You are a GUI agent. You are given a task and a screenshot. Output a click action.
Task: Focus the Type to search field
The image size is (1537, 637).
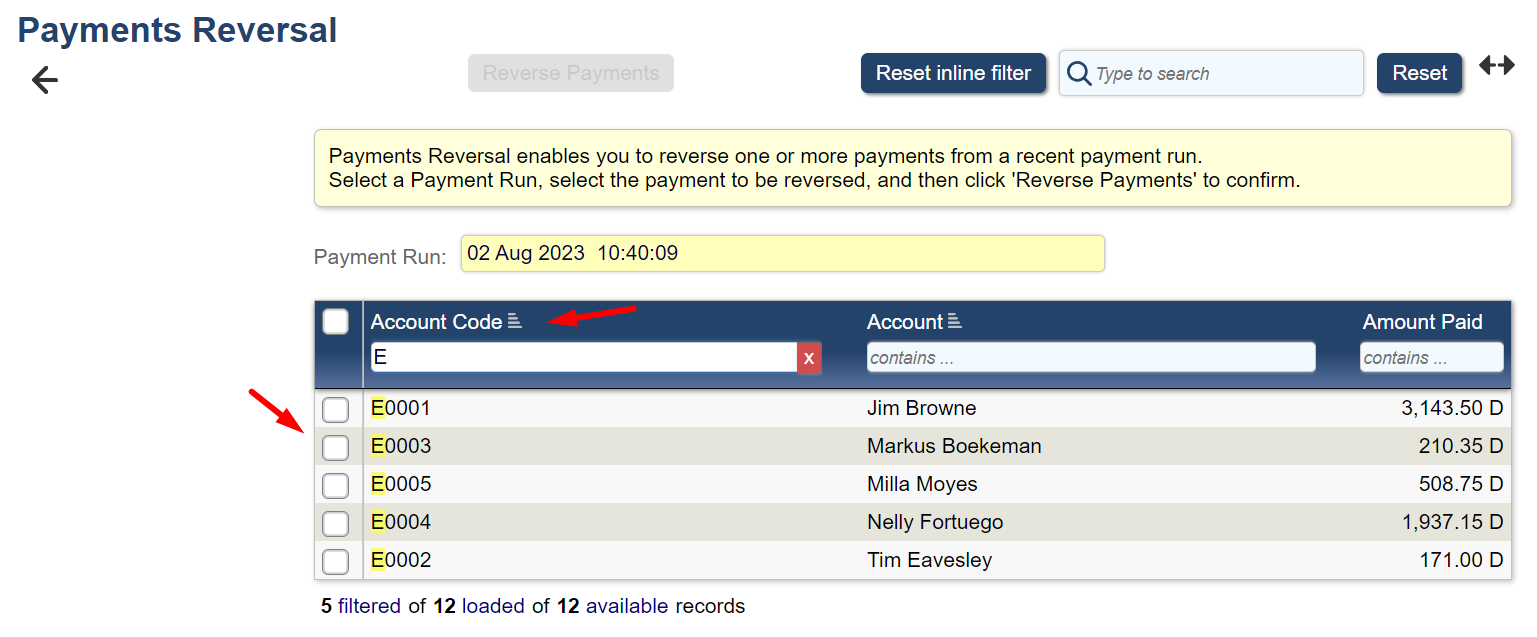(x=1225, y=74)
